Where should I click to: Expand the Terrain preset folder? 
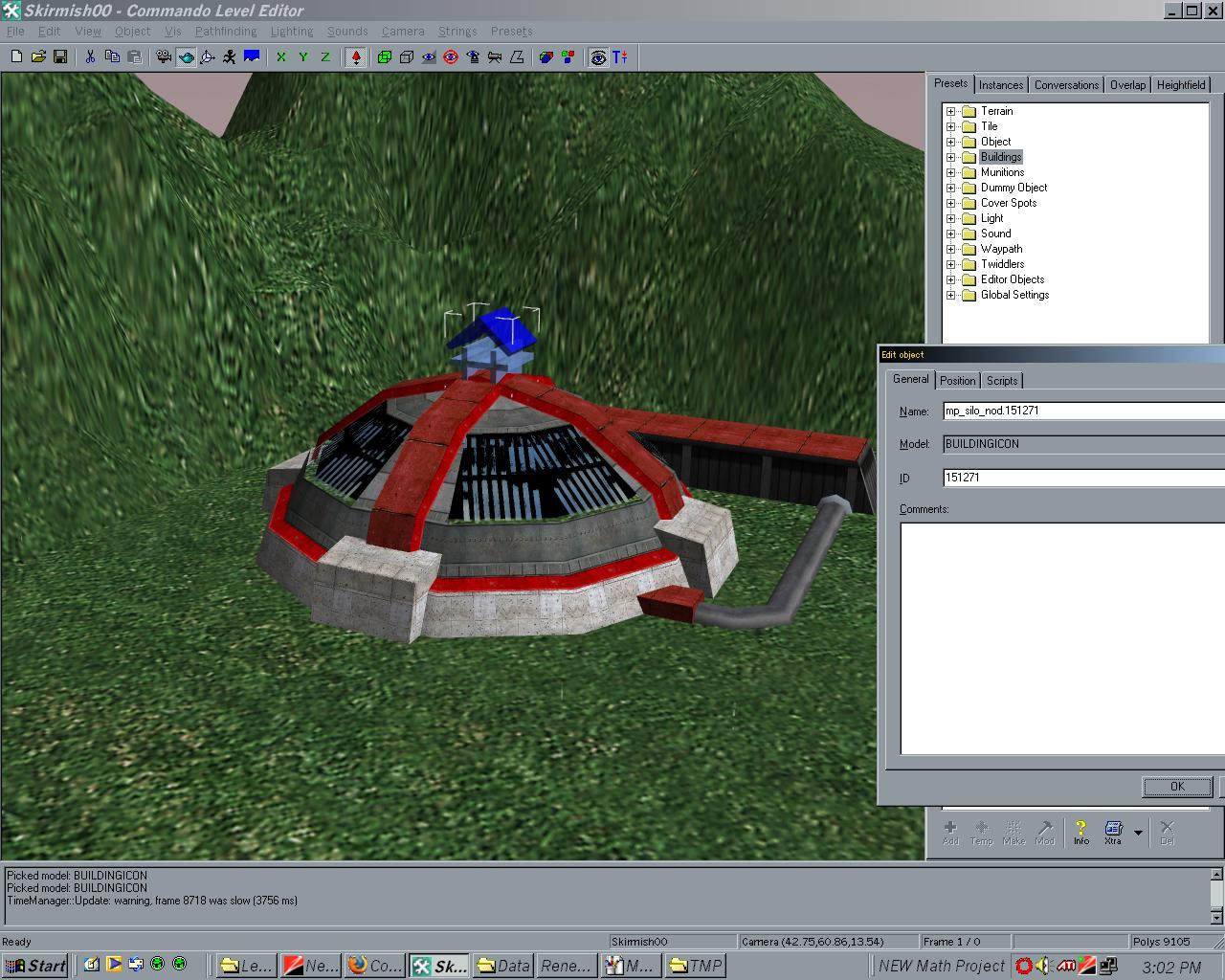click(x=951, y=111)
